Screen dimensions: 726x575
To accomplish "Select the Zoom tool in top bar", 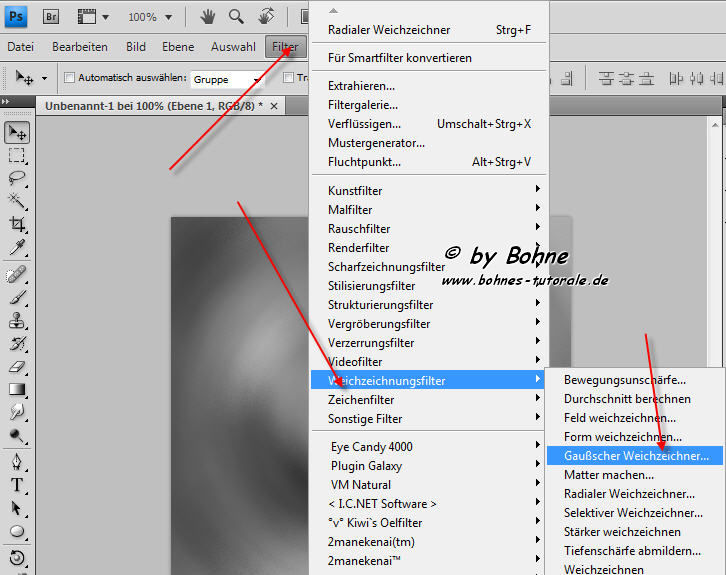I will (237, 17).
